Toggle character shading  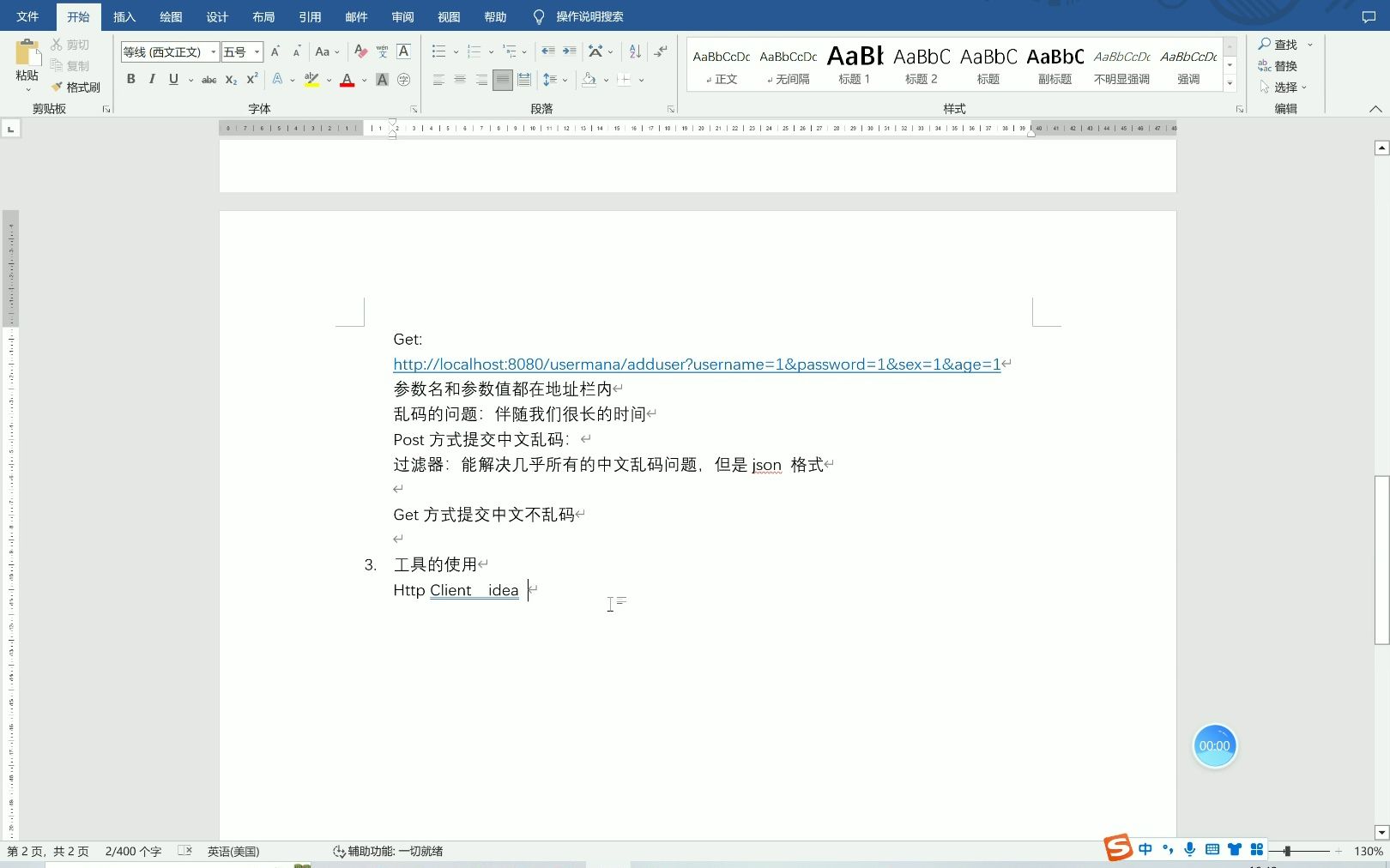(x=383, y=80)
